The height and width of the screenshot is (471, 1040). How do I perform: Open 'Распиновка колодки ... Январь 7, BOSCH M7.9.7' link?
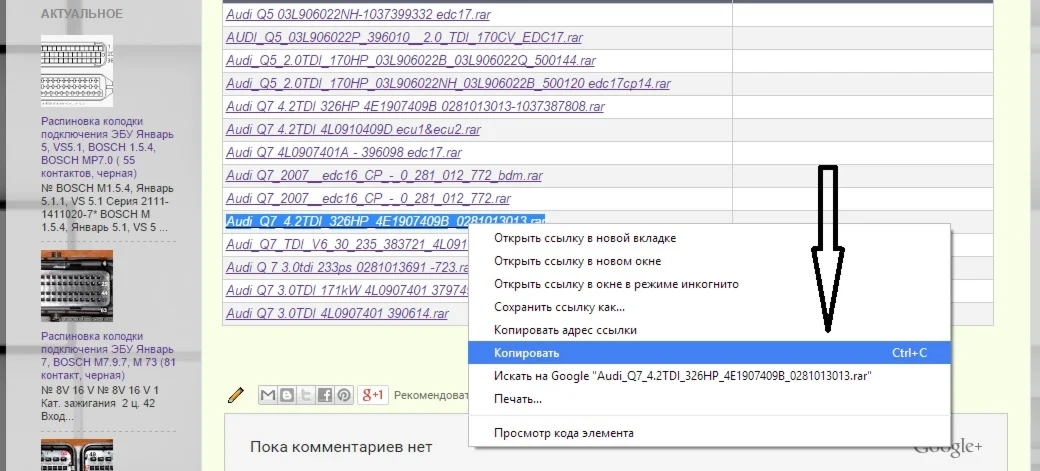(x=107, y=356)
